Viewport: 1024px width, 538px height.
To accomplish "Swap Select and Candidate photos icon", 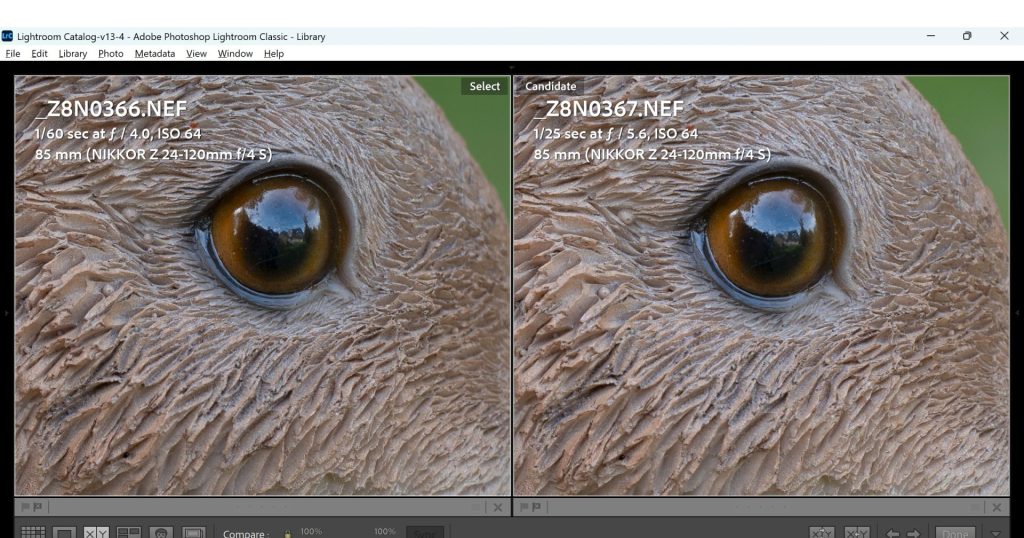I will 822,533.
